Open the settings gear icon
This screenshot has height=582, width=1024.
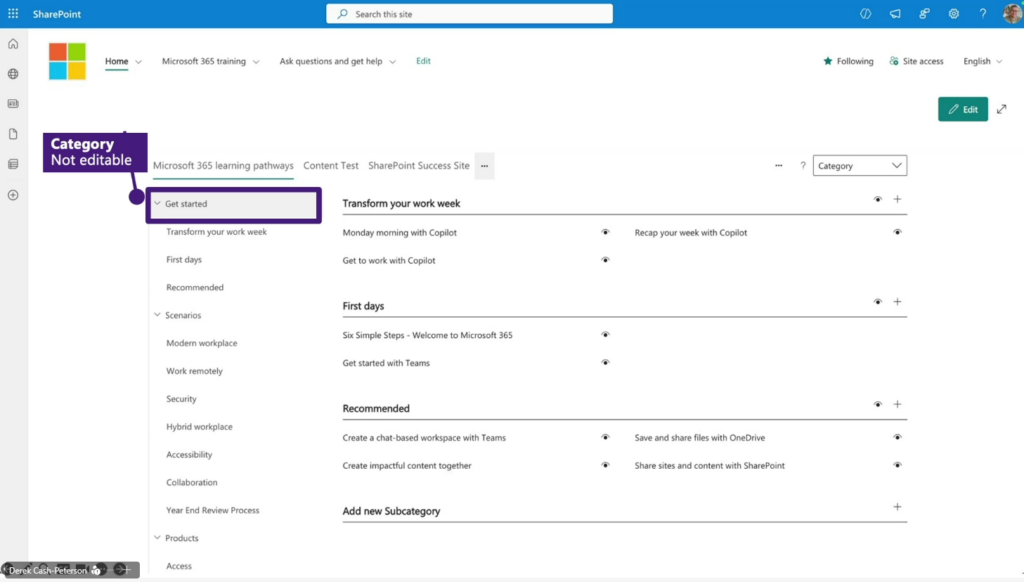tap(953, 14)
